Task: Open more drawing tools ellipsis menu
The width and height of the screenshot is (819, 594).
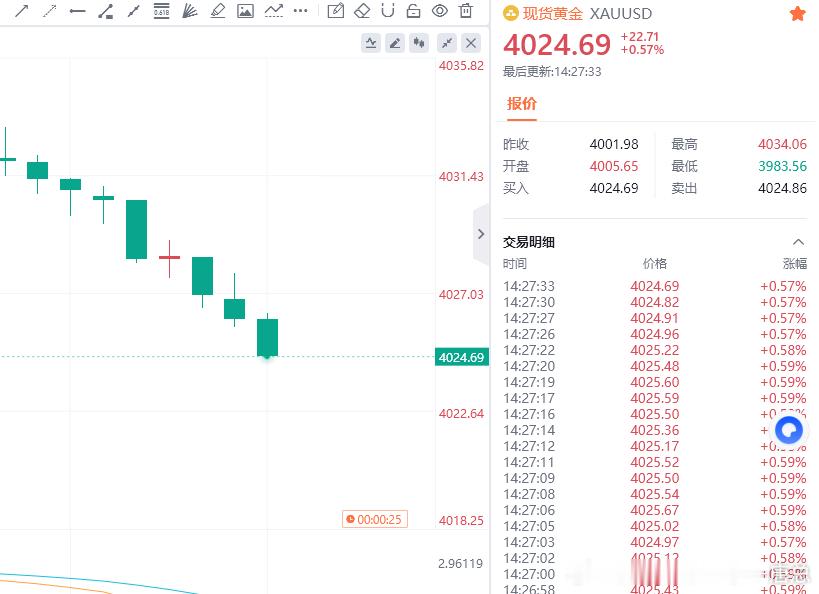Action: coord(300,11)
